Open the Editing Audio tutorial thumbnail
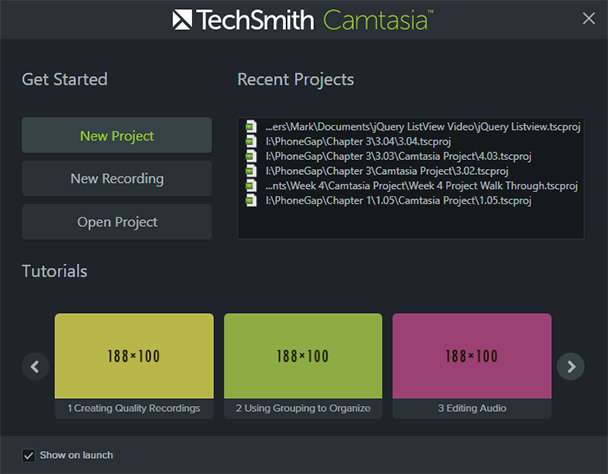 click(471, 356)
